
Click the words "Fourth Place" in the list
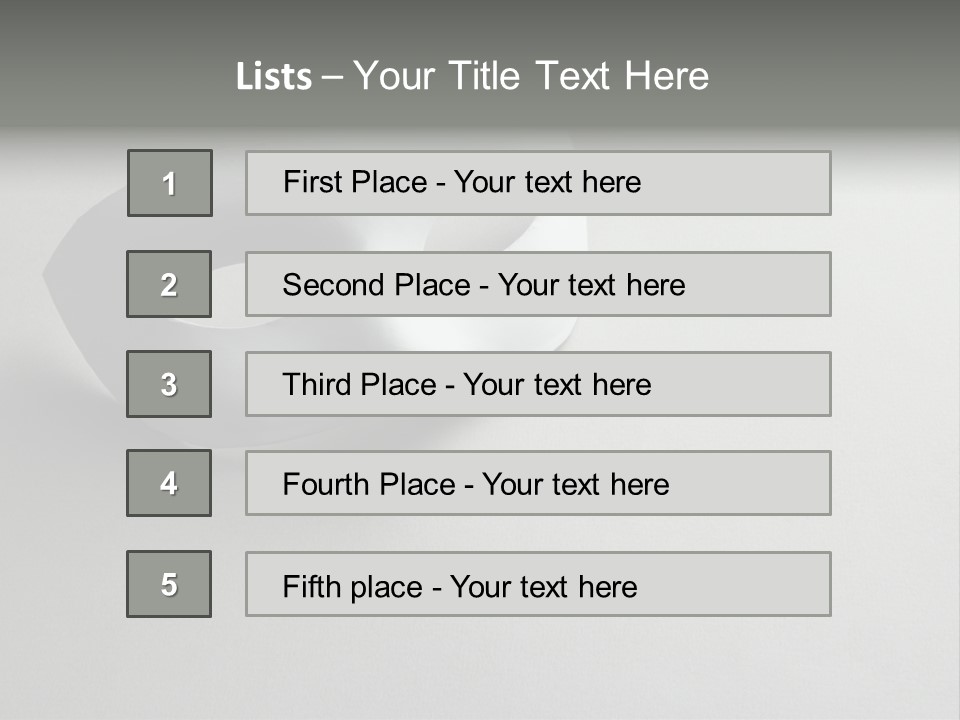369,485
